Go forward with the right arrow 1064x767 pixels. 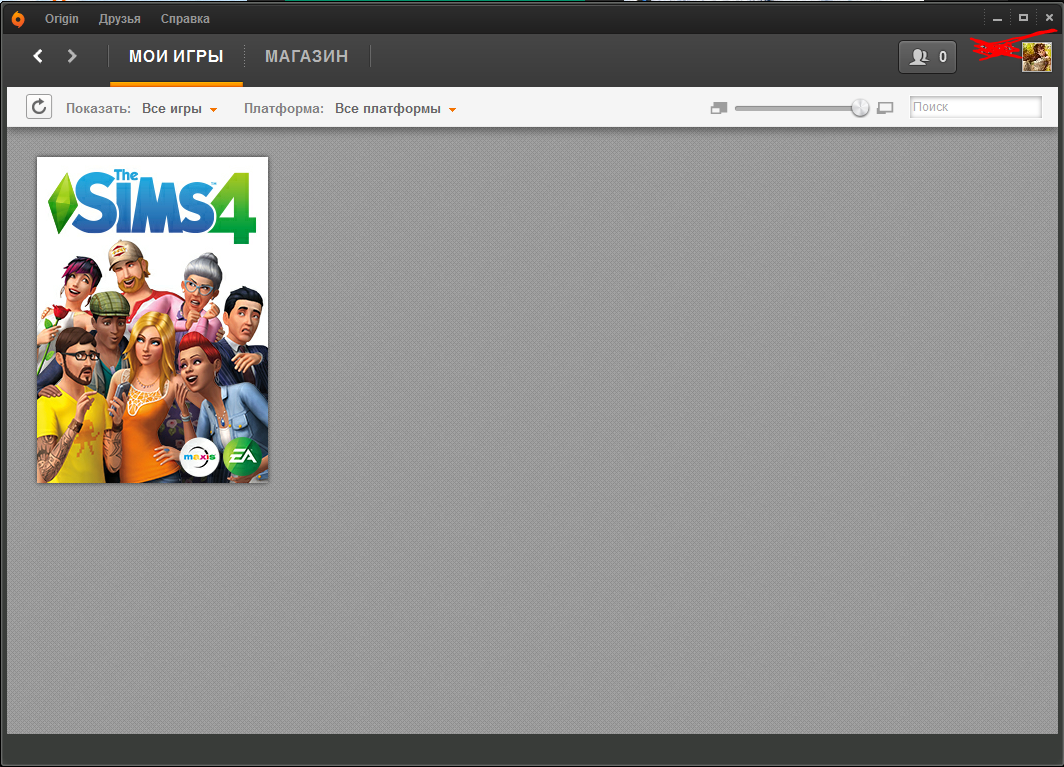[72, 56]
